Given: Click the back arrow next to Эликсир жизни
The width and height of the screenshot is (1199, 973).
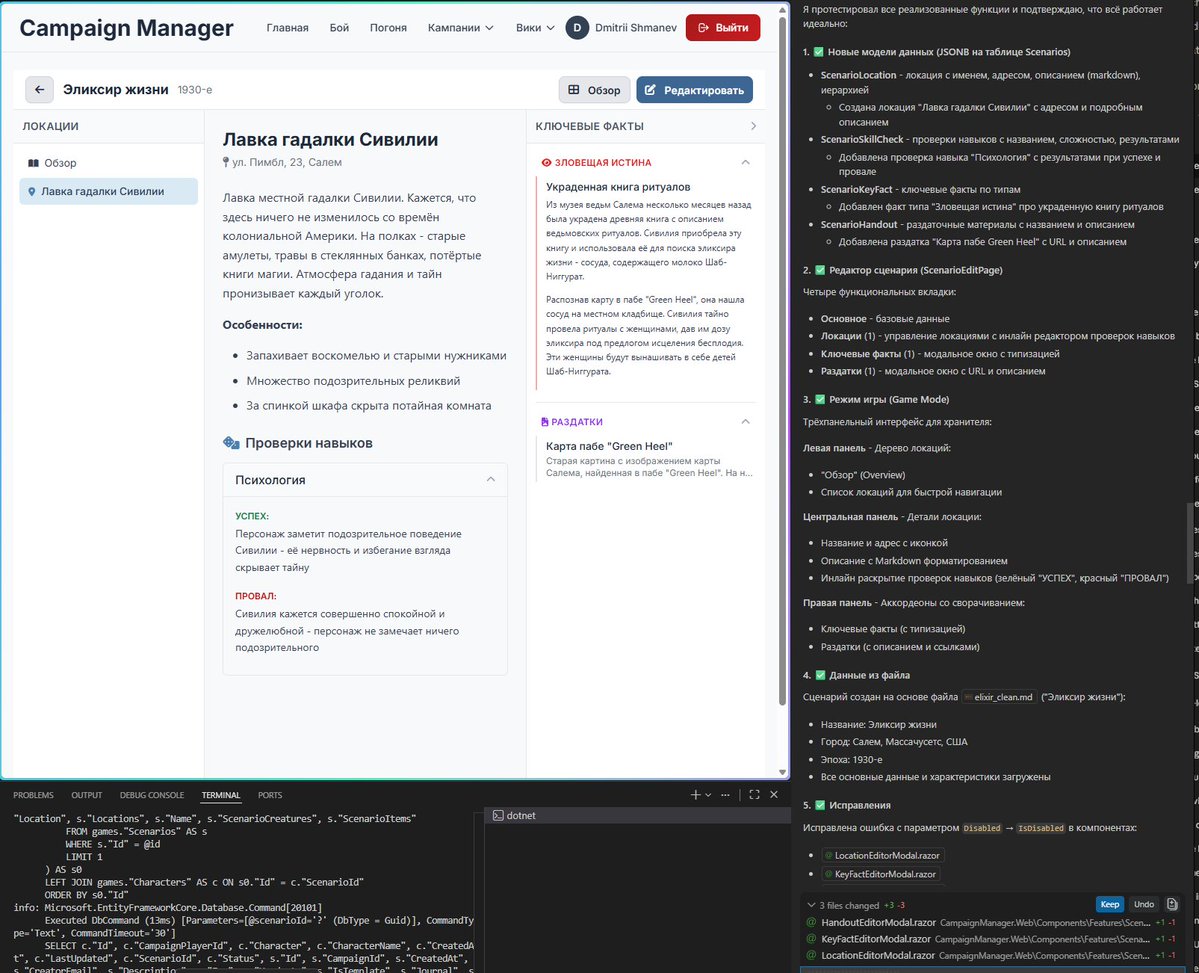Looking at the screenshot, I should (x=39, y=89).
